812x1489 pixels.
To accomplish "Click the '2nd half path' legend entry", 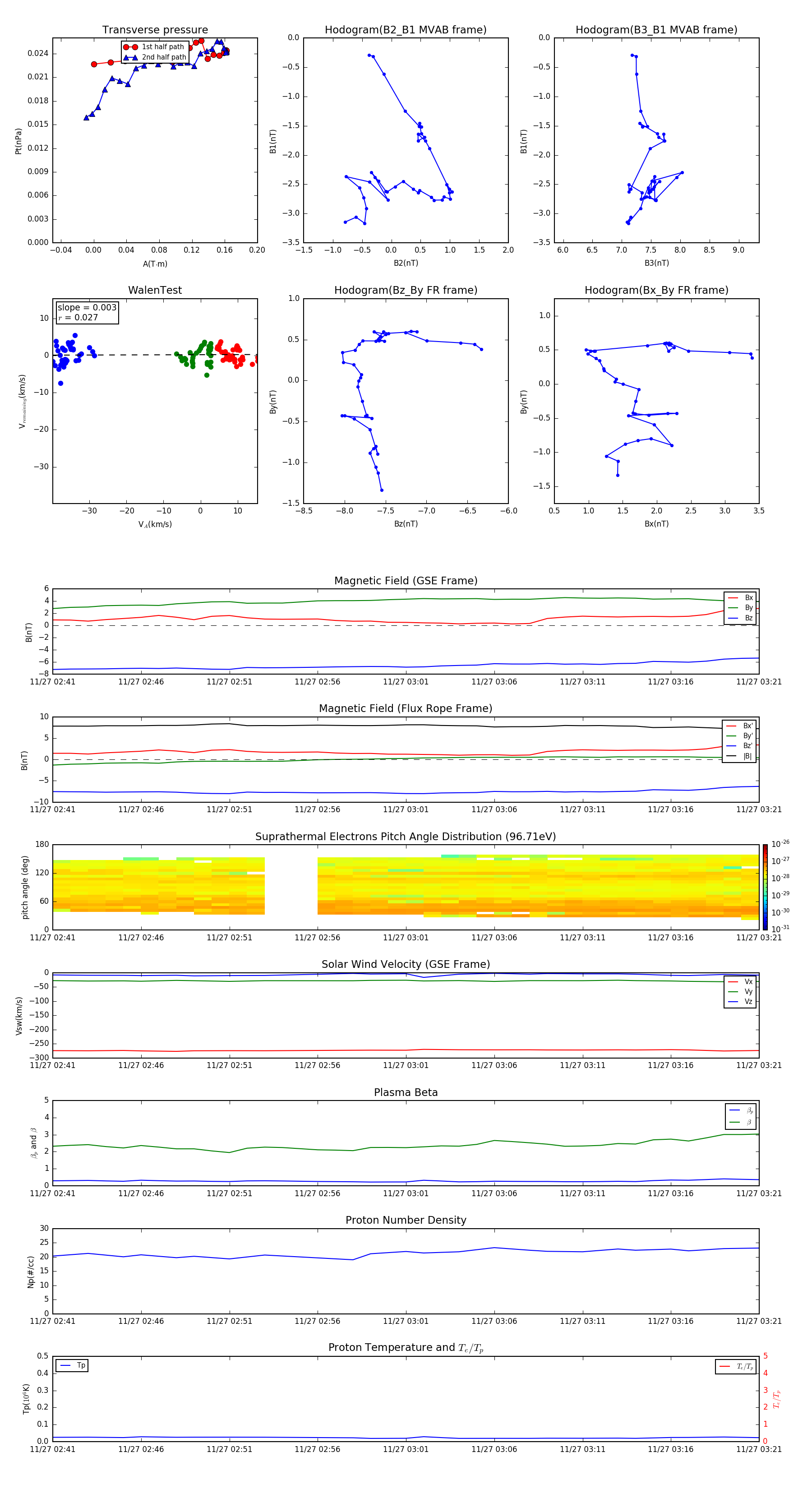I will click(x=154, y=57).
